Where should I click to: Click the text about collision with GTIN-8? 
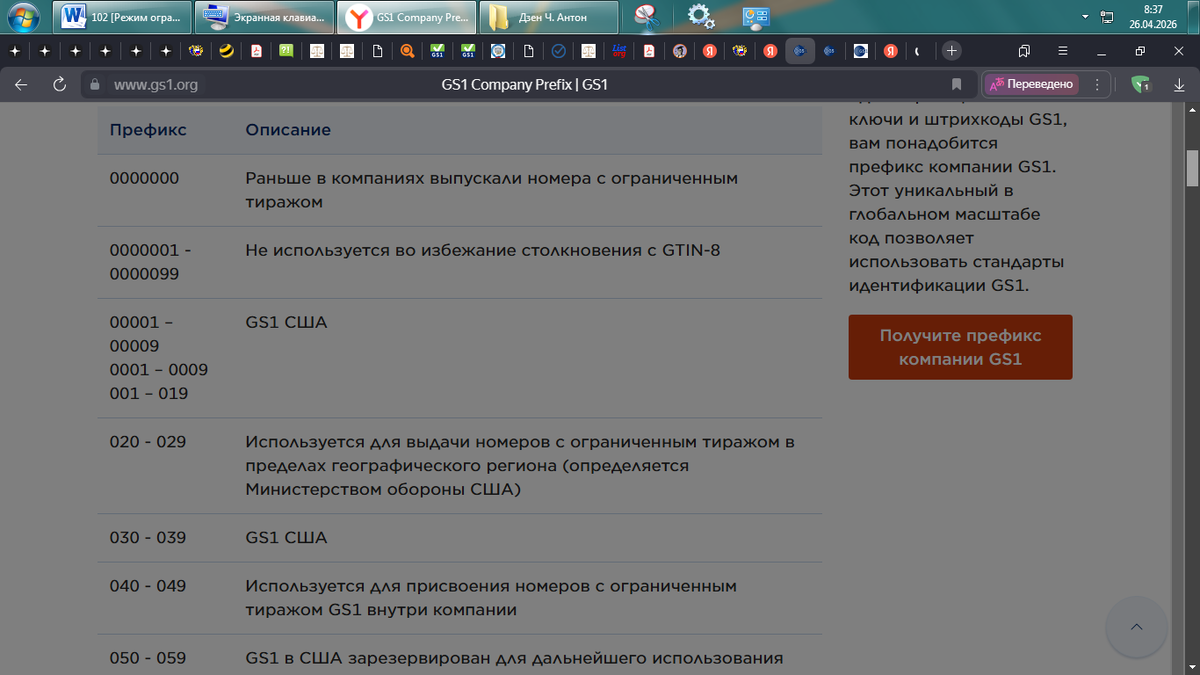click(483, 250)
